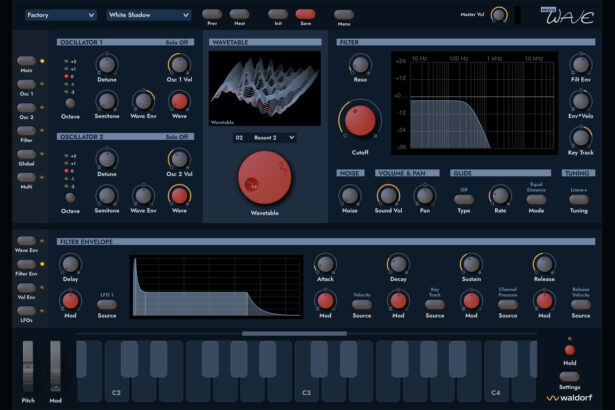Click the LFO 1 Source button
Screen dimensions: 615x410
[107, 304]
